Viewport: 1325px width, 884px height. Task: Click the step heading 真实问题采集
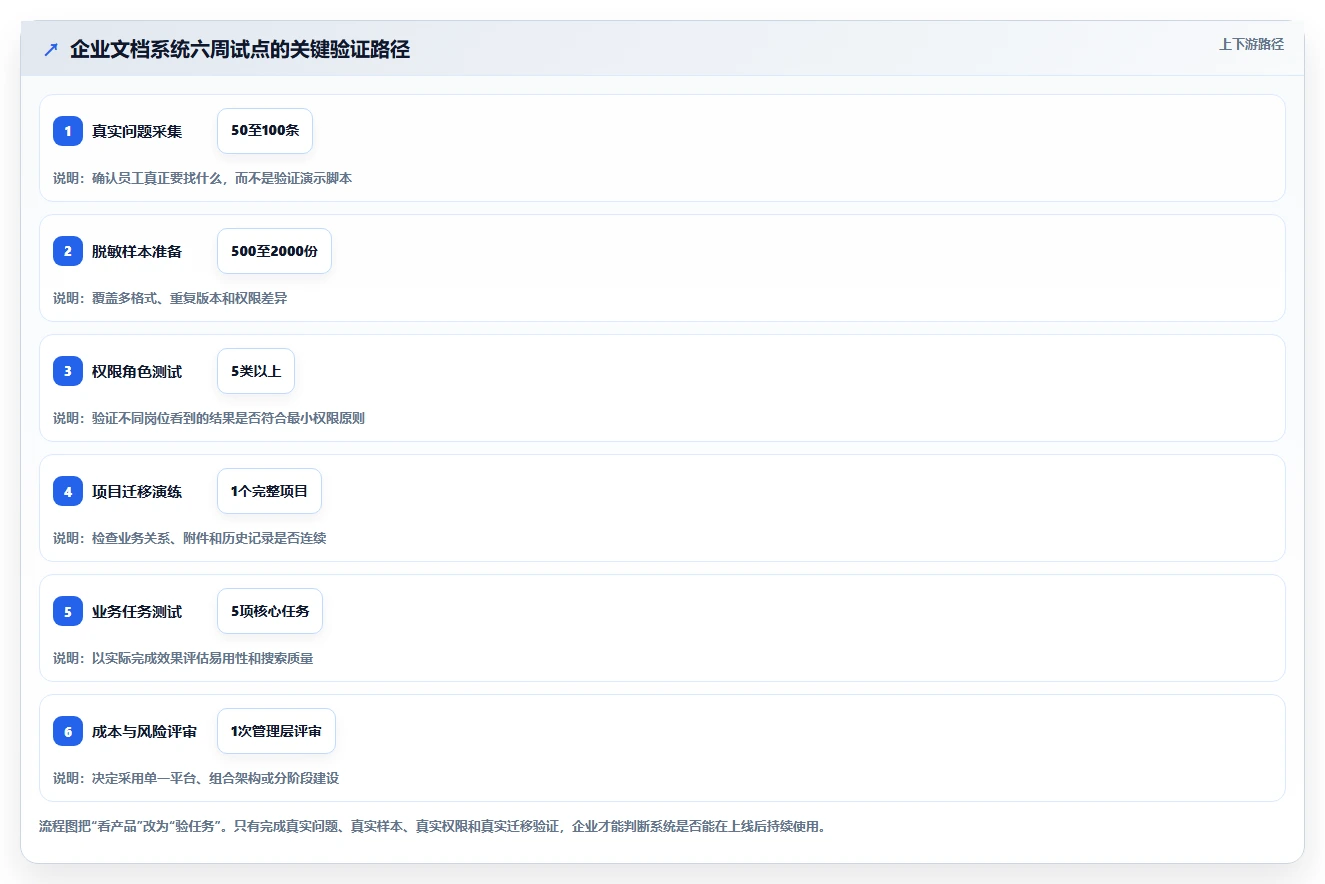coord(137,131)
